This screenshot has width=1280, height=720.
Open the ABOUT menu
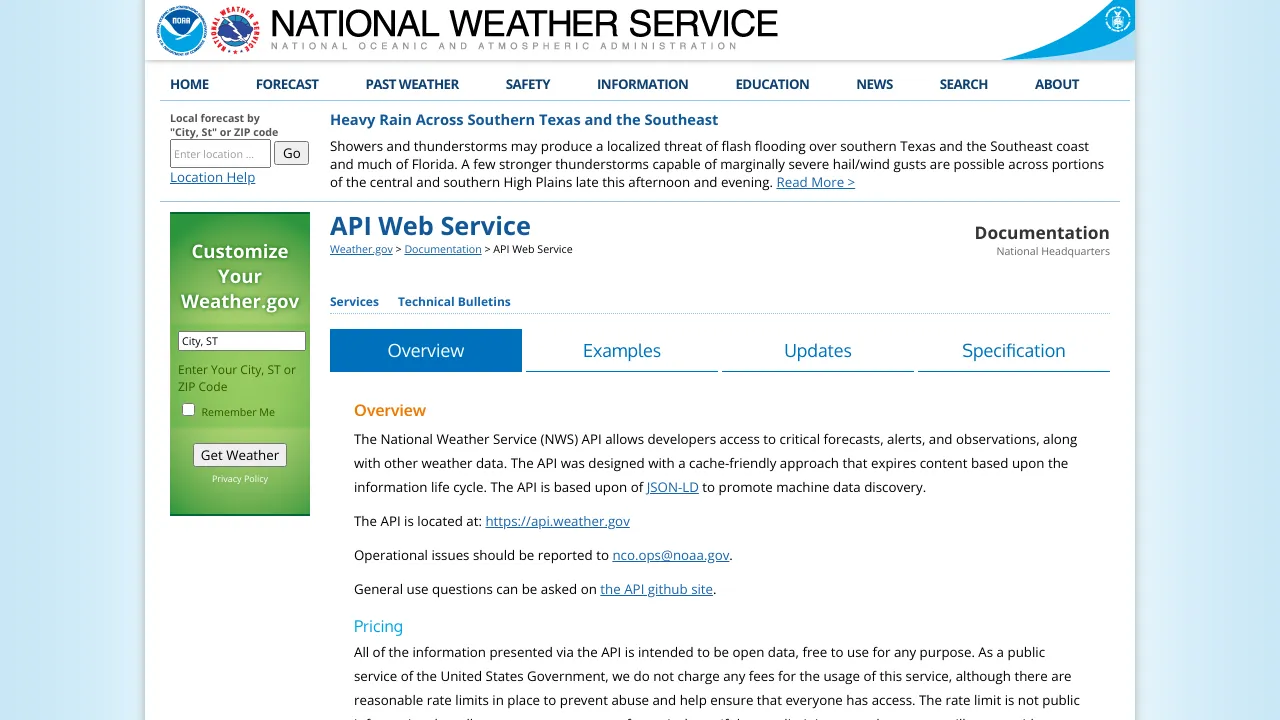(x=1057, y=84)
